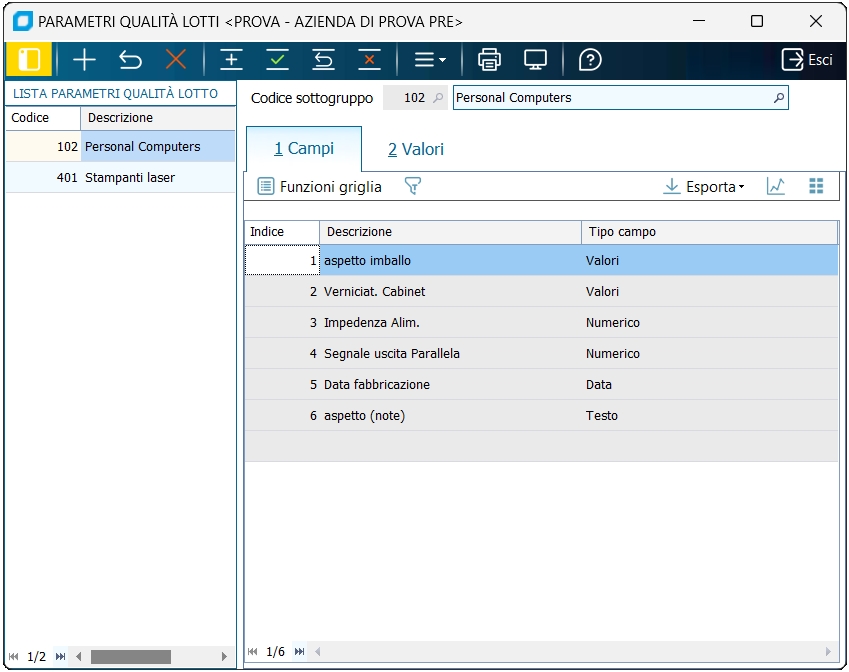Open the hamburger menu dropdown

tap(429, 60)
